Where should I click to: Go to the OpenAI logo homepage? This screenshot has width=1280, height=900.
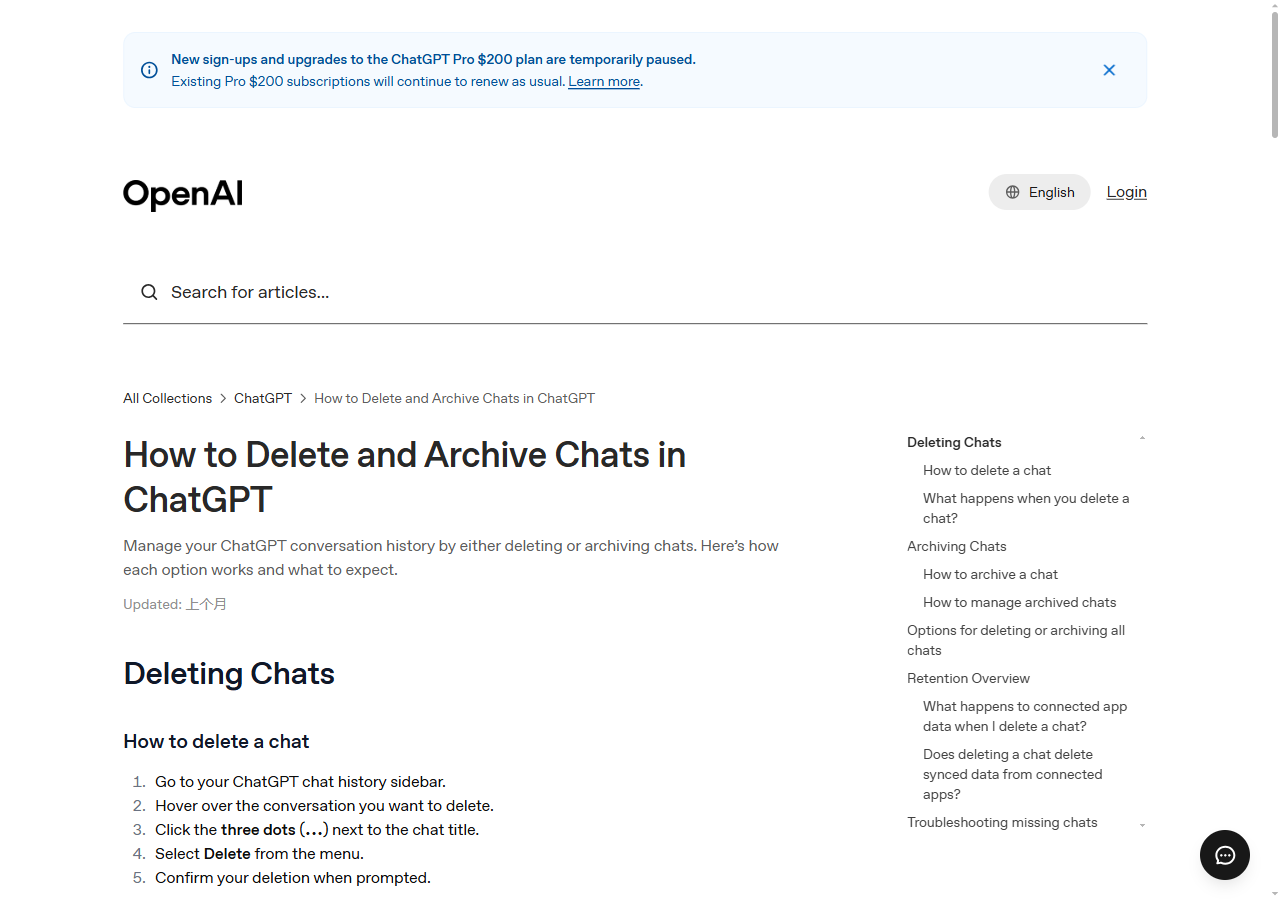tap(183, 193)
